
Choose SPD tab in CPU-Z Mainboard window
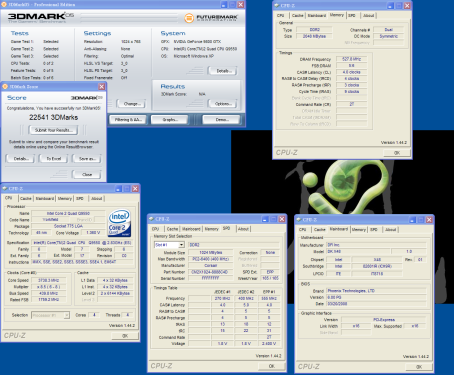[x=374, y=229]
